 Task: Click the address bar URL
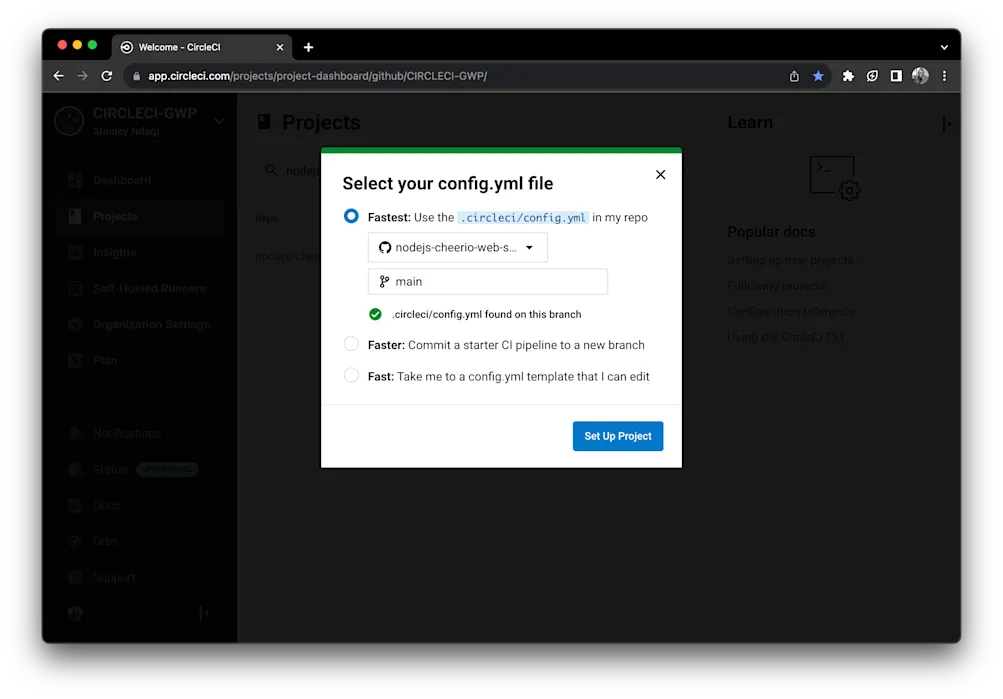click(x=317, y=76)
